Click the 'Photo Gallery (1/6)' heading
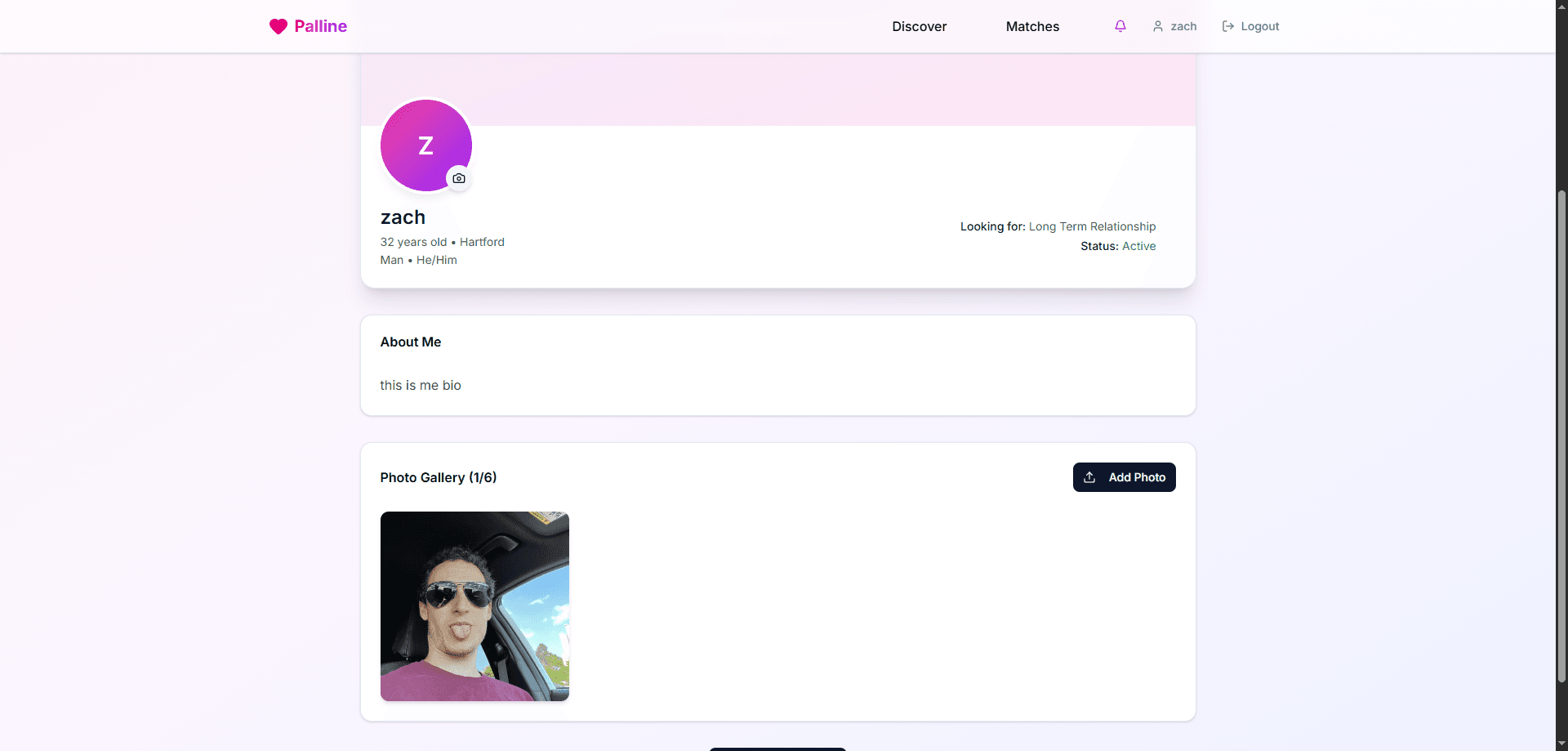The image size is (1568, 751). click(438, 477)
